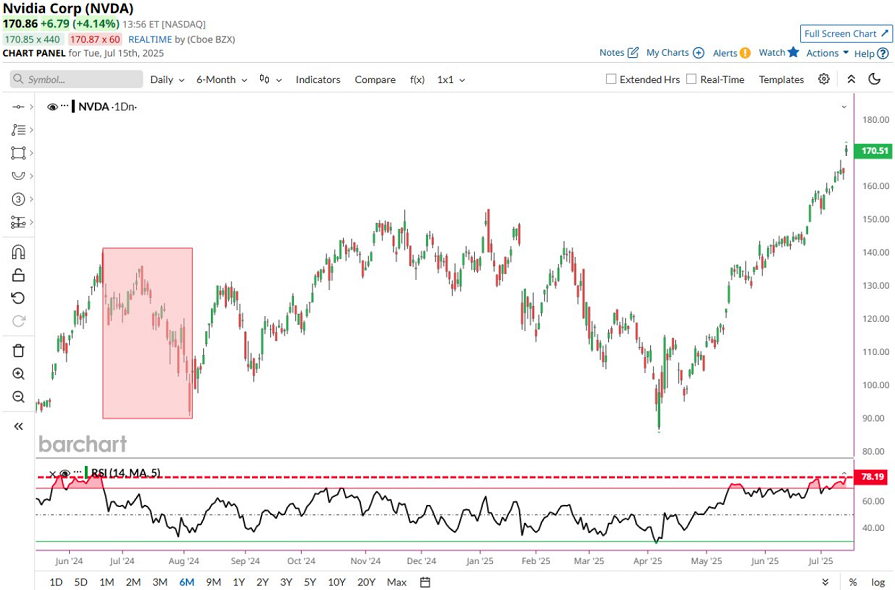Select the trend line drawing tool

tap(18, 107)
